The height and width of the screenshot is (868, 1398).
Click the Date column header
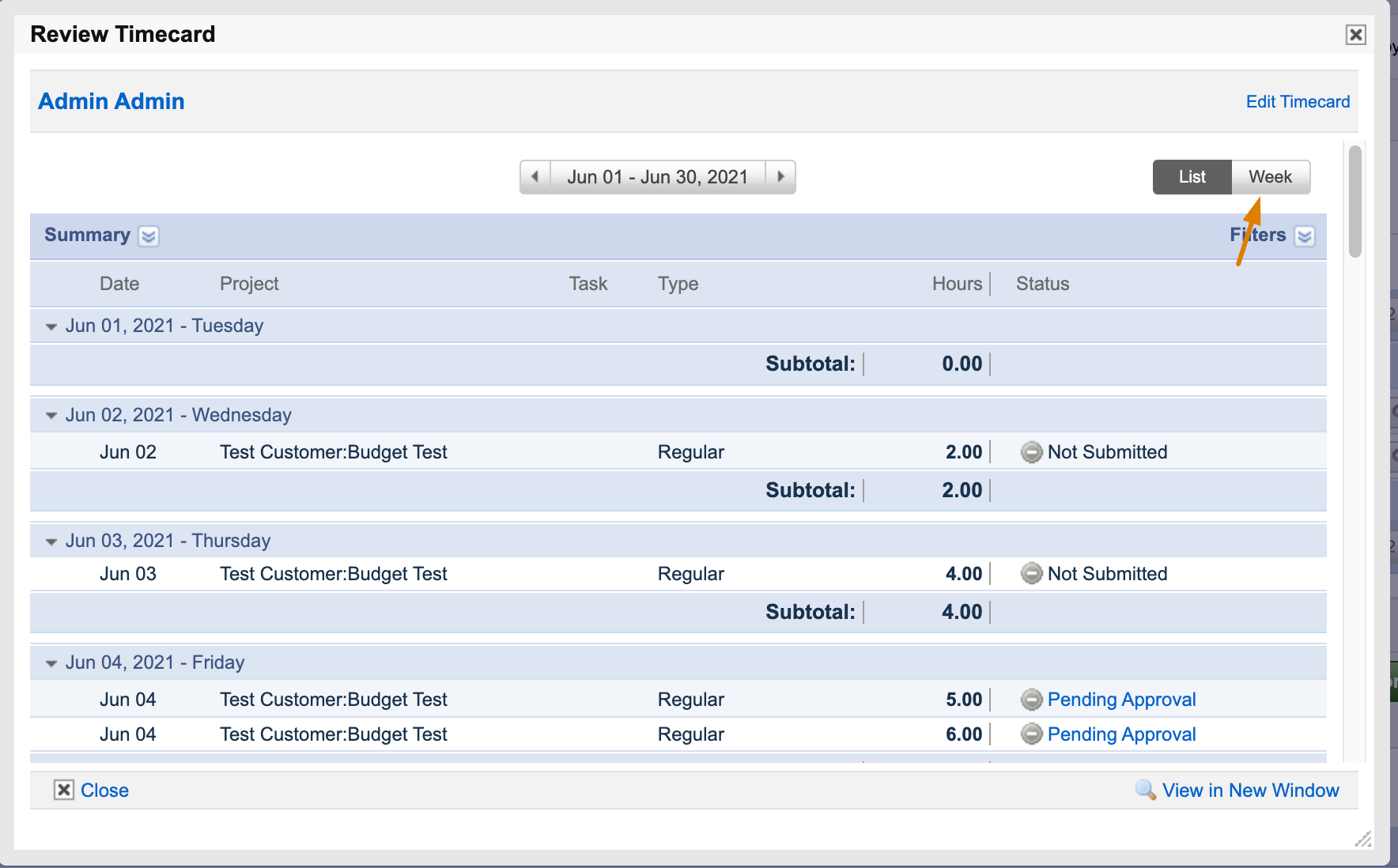(x=119, y=284)
